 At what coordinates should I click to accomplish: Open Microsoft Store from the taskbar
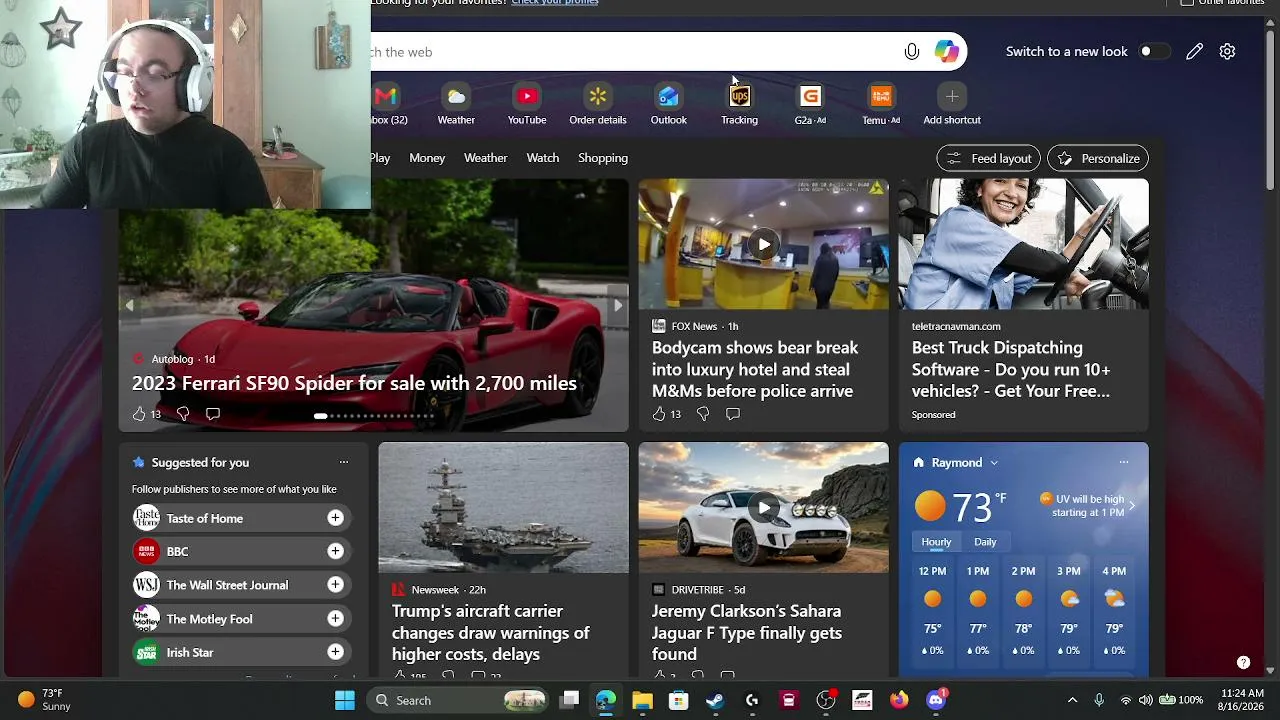[679, 700]
